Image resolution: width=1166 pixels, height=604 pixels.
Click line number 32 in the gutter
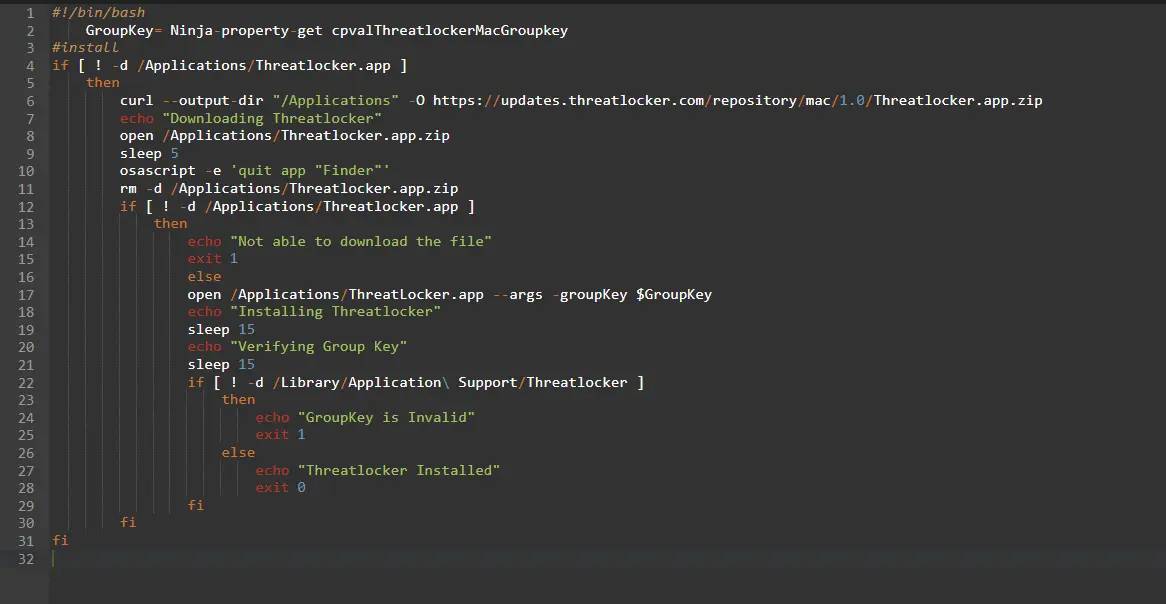pyautogui.click(x=26, y=559)
